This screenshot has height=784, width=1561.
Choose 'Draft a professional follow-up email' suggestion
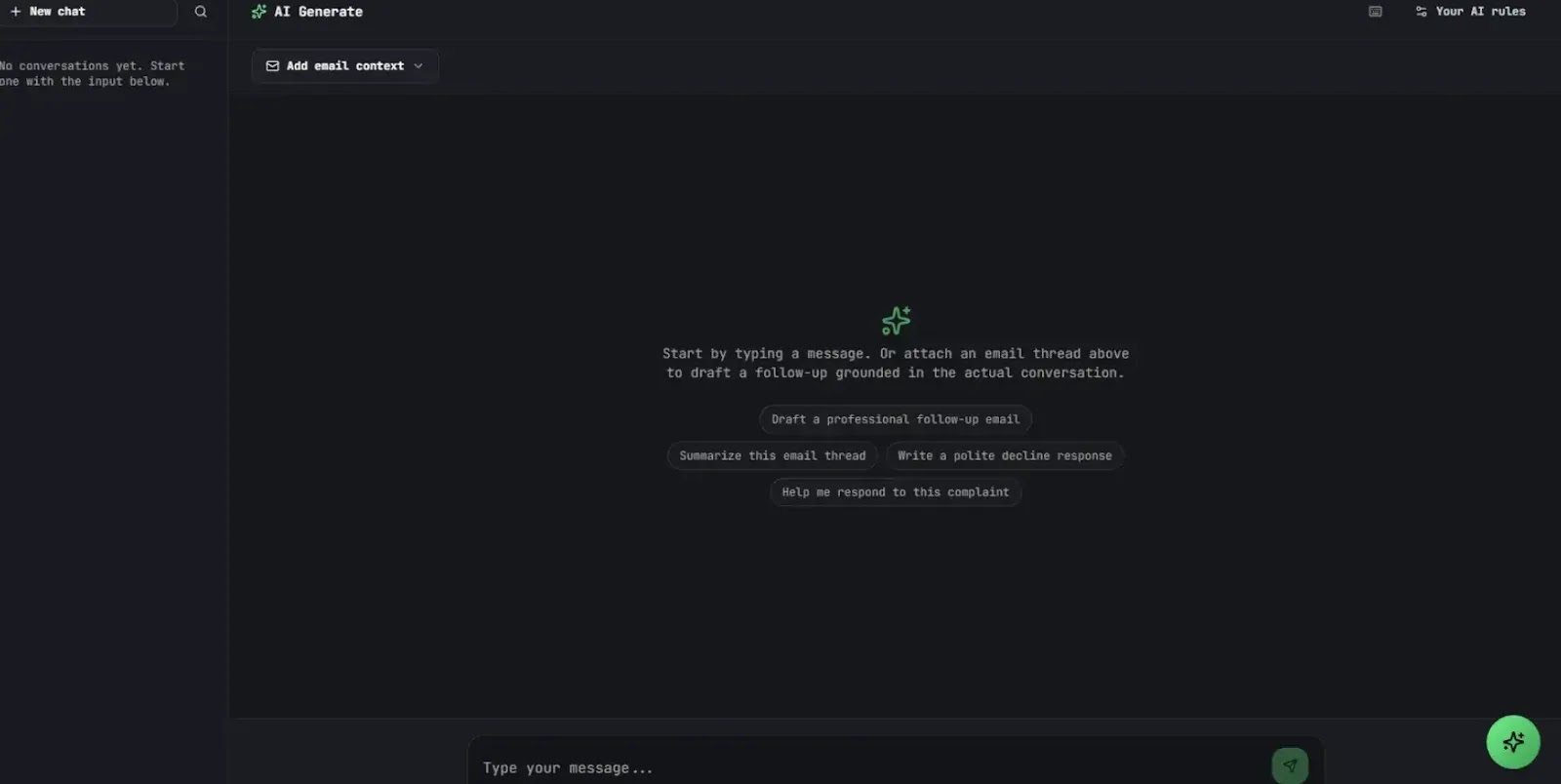click(x=896, y=419)
